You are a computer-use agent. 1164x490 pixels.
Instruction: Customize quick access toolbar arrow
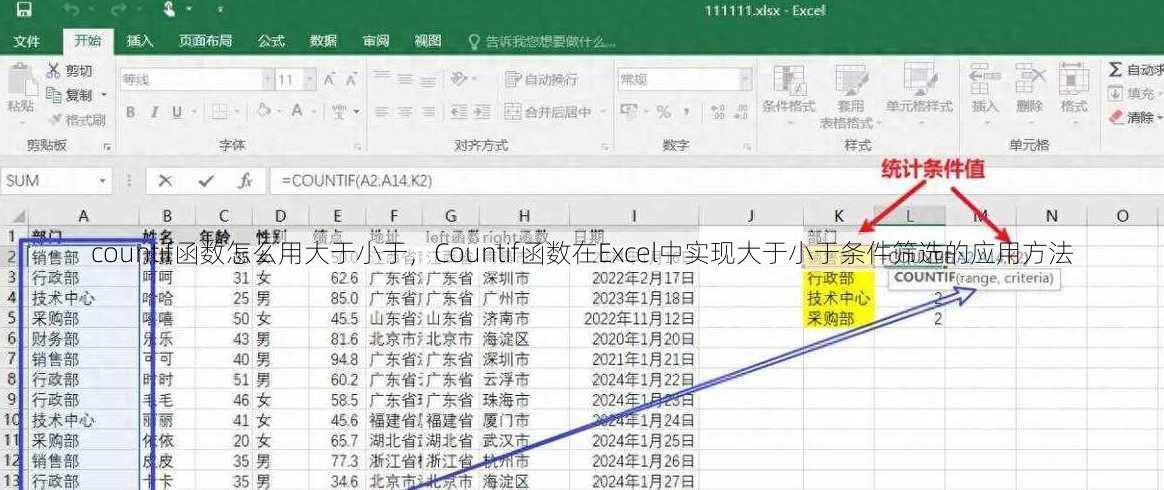[x=220, y=10]
